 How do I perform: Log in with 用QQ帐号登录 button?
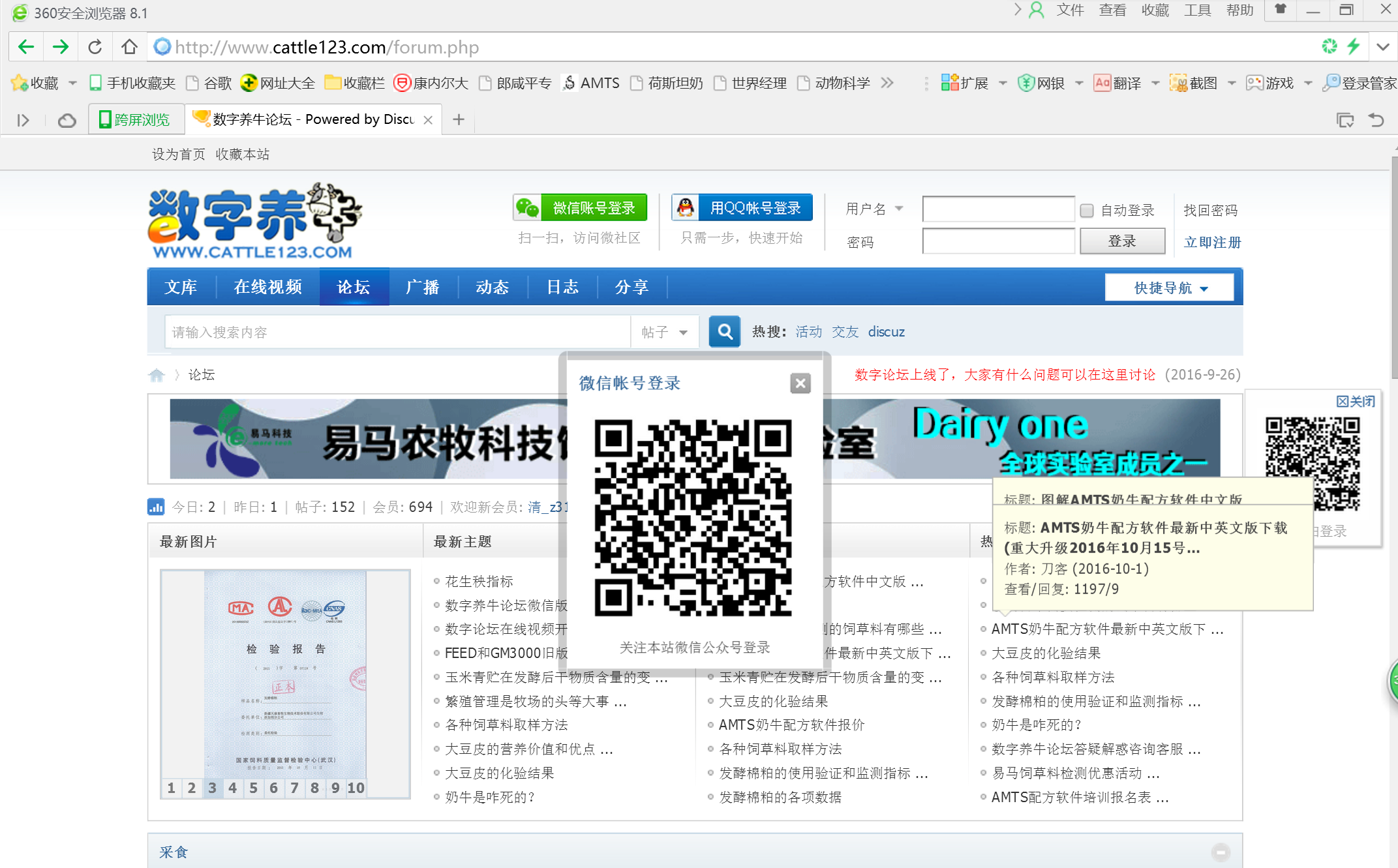point(742,207)
